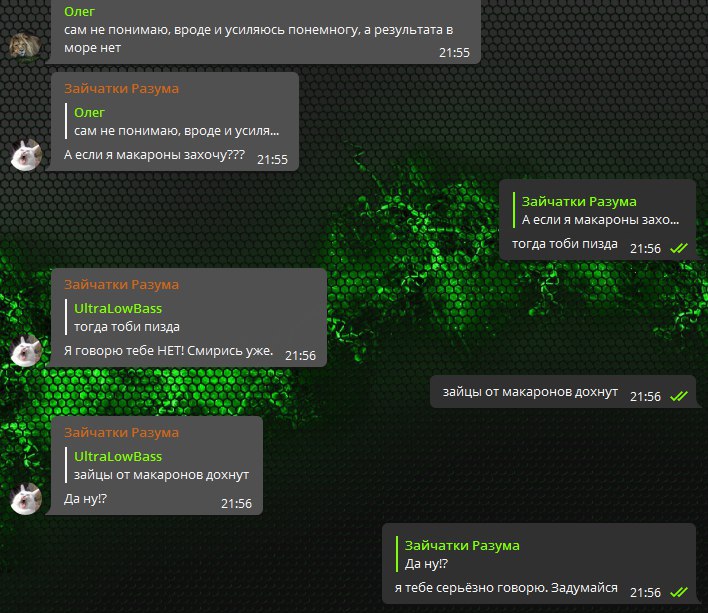Viewport: 708px width, 613px height.
Task: Jump to quoted message 'А если я макароны захо...'
Action: 598,210
